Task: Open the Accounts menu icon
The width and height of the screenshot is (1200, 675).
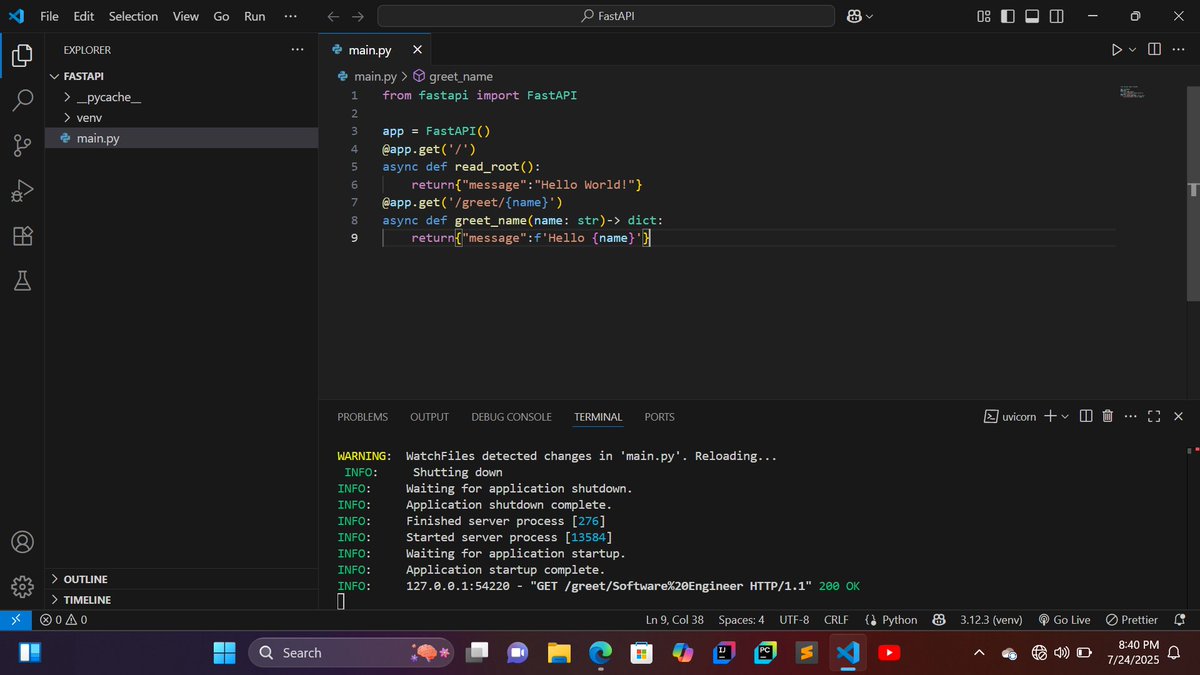Action: click(22, 542)
